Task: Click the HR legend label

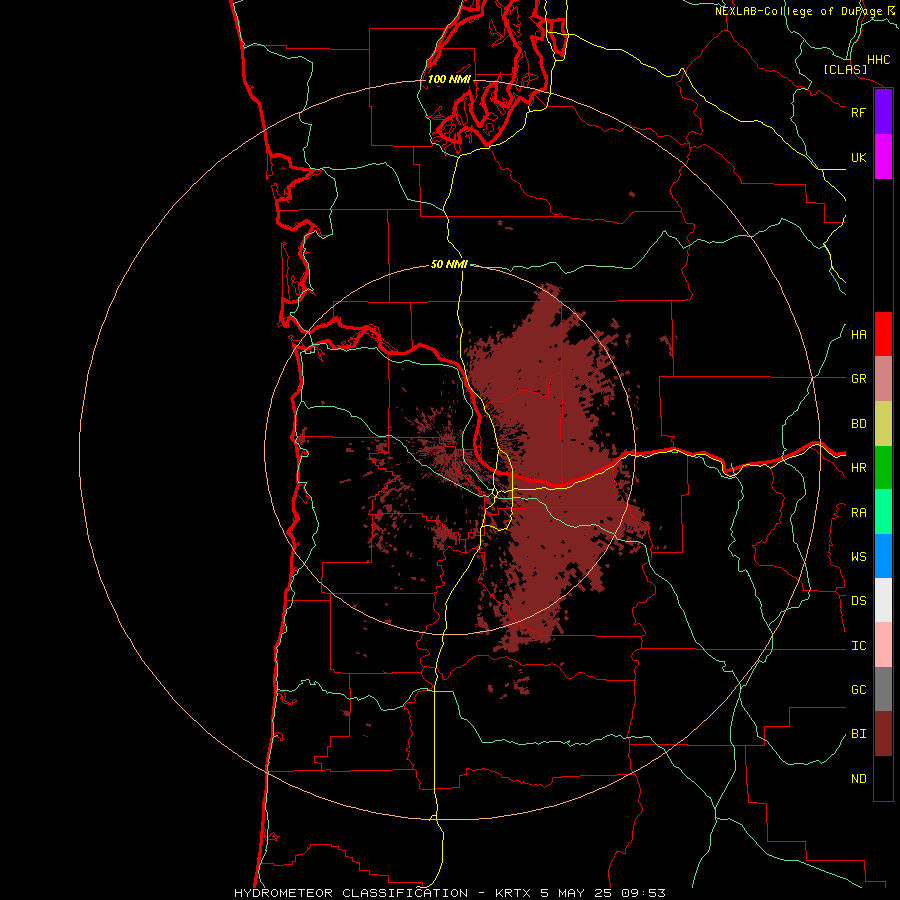Action: point(858,468)
